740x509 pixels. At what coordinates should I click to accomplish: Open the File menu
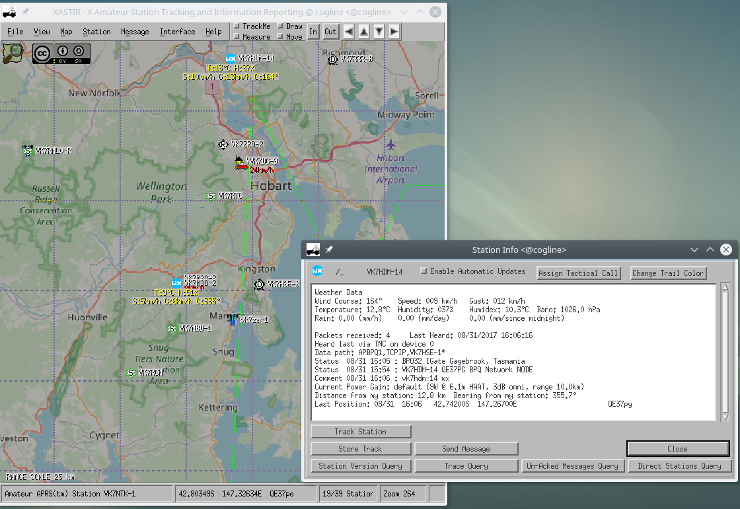click(15, 32)
